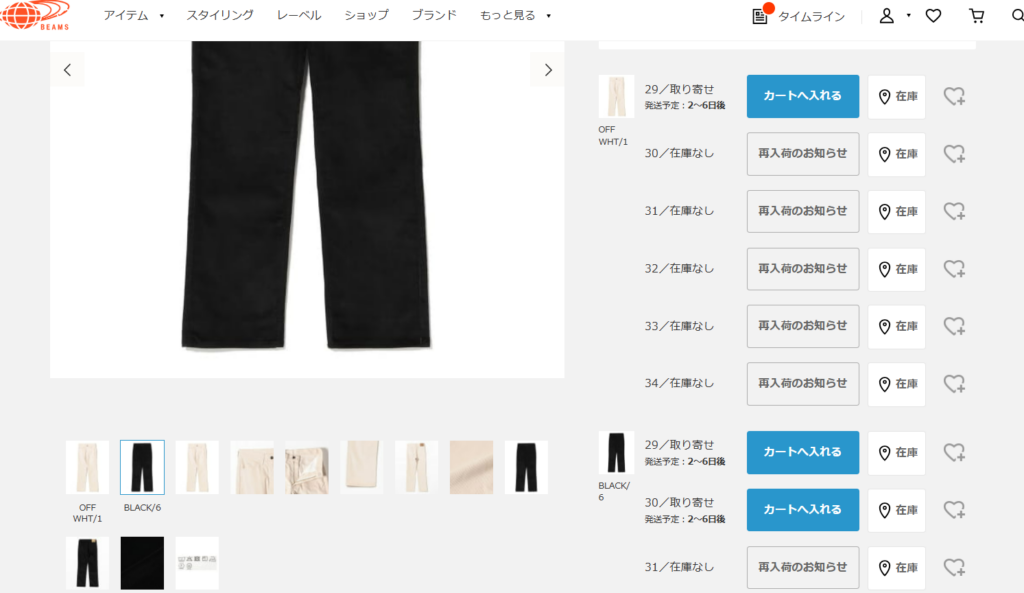This screenshot has width=1024, height=593.
Task: Select the OFF WHT/1 color thumbnail
Action: [x=88, y=468]
